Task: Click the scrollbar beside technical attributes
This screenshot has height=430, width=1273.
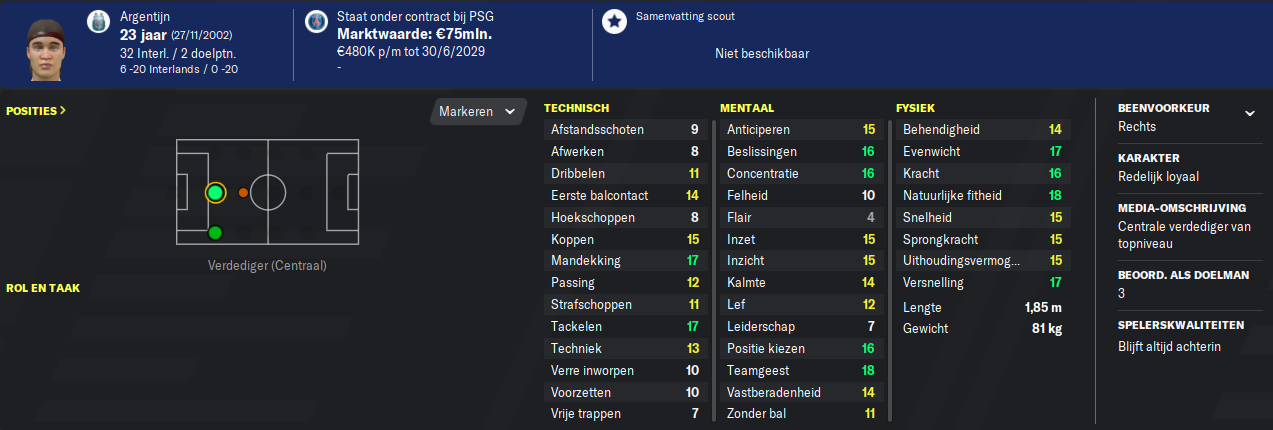Action: [x=713, y=270]
